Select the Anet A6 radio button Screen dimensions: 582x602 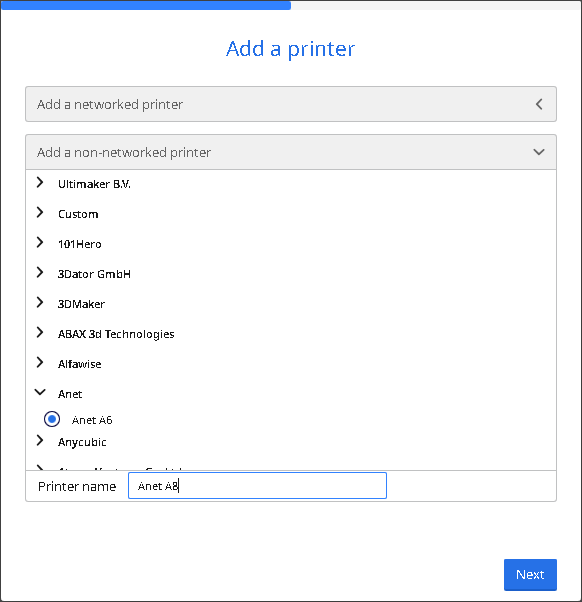[x=52, y=419]
